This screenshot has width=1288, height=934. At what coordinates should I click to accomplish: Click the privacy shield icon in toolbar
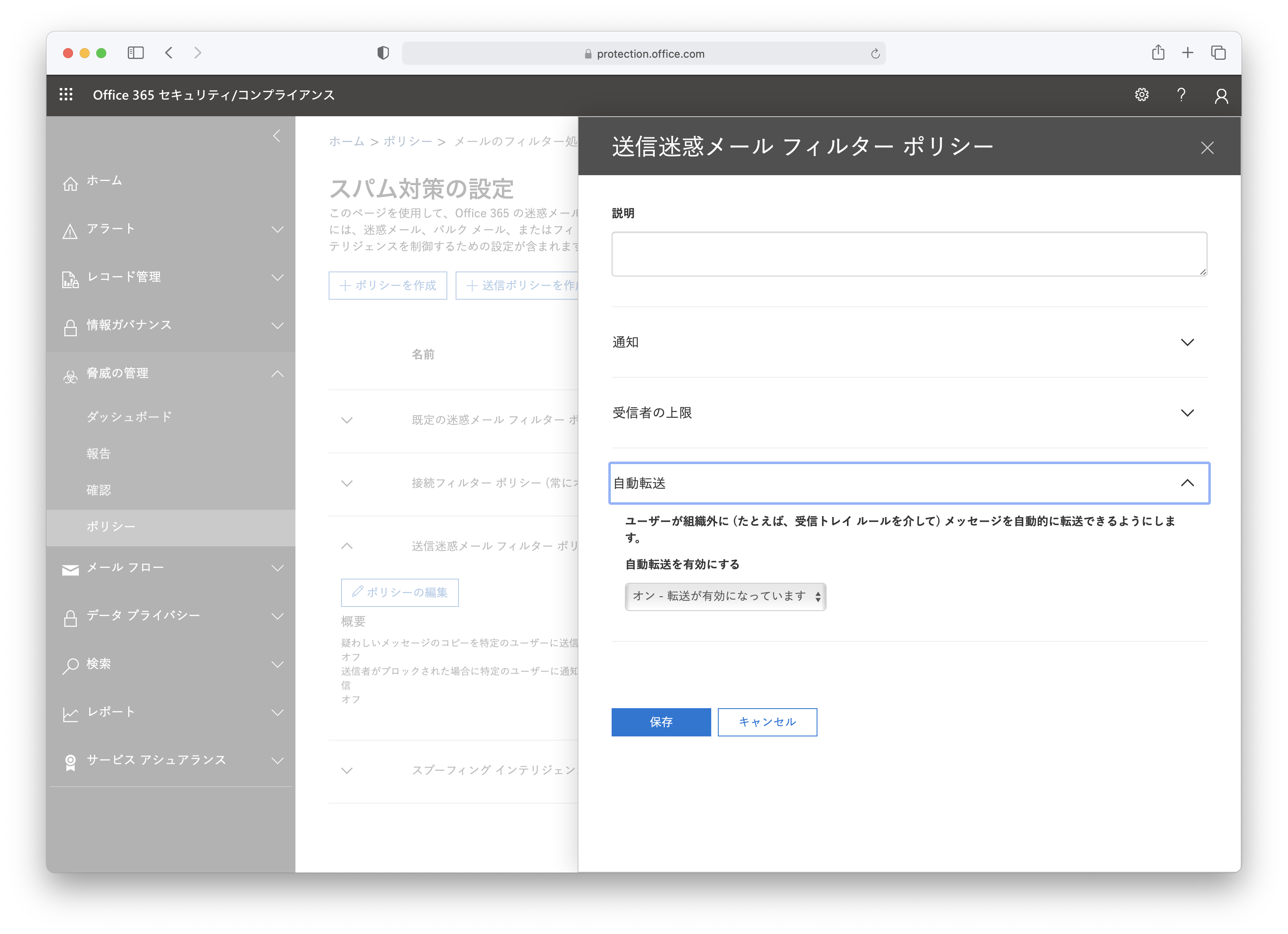coord(383,54)
